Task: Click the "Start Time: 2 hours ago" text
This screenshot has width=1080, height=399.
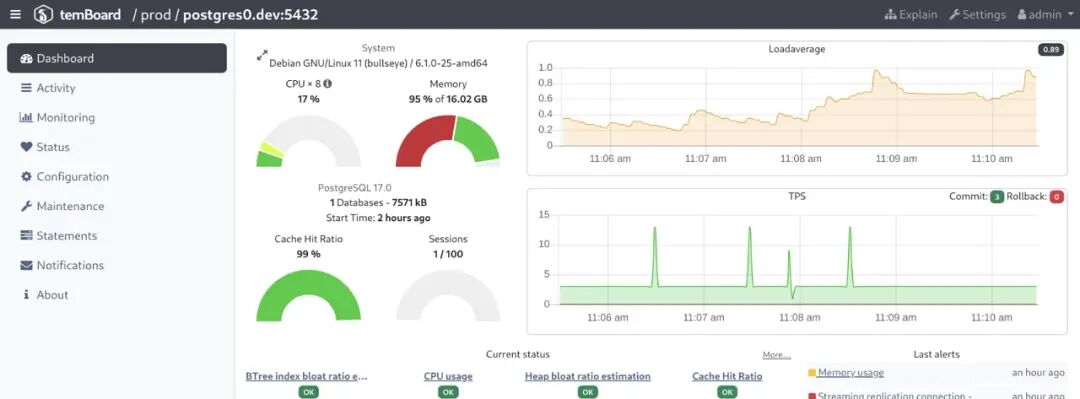Action: pyautogui.click(x=378, y=218)
